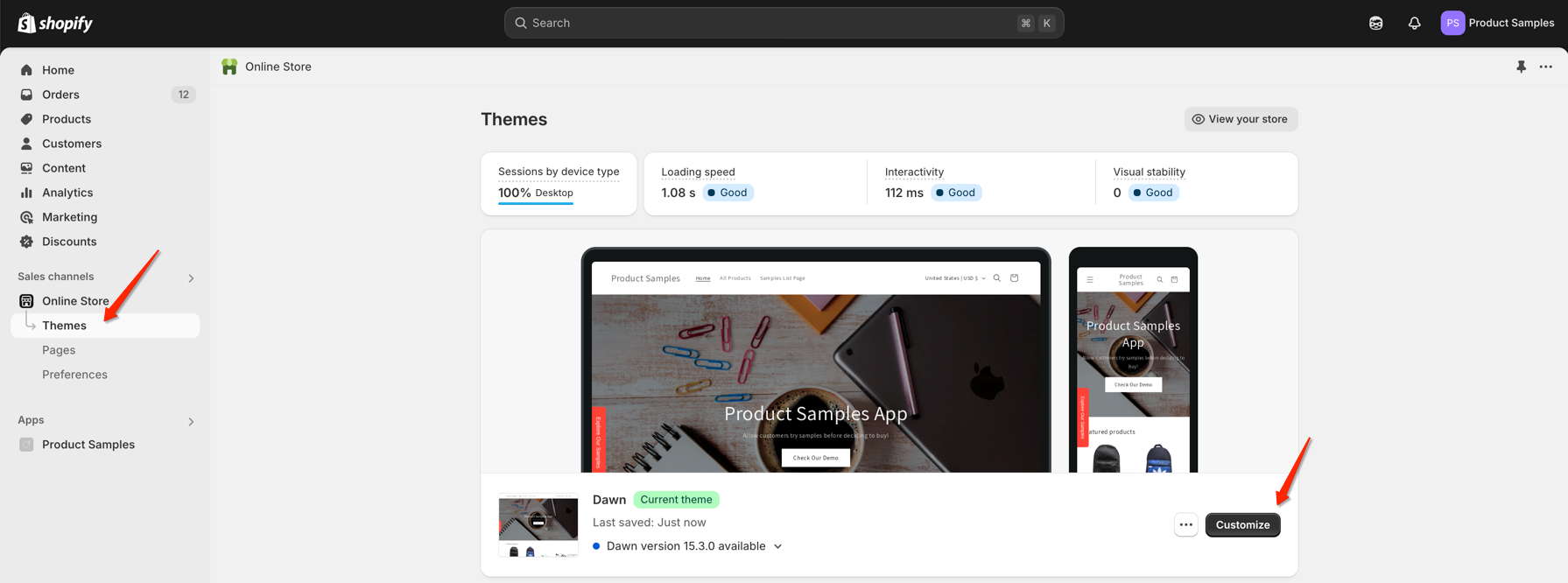The image size is (1568, 583).
Task: Pin the Online Store app
Action: (x=1521, y=67)
